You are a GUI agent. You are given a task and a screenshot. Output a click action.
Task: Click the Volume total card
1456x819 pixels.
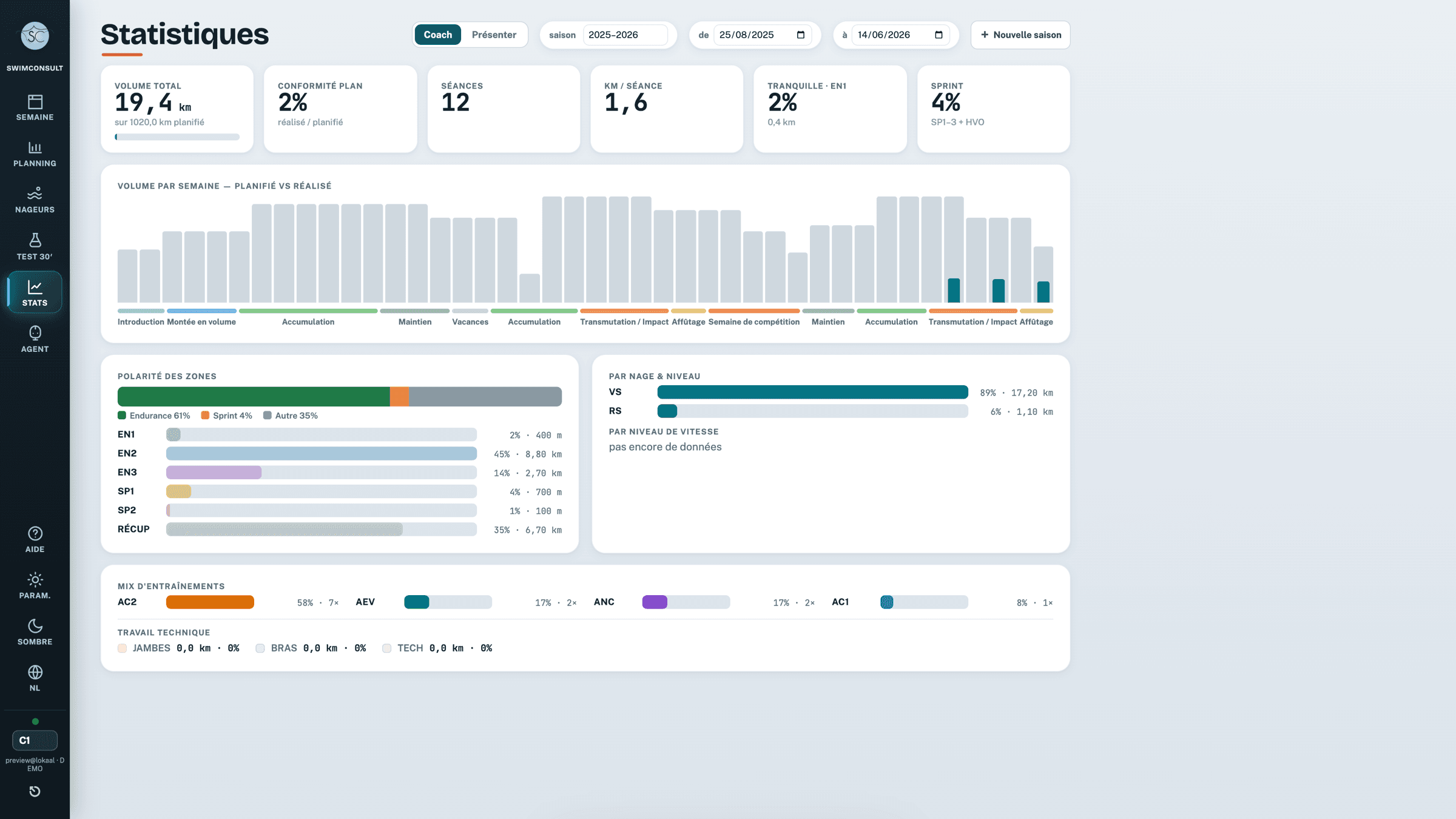pyautogui.click(x=177, y=109)
